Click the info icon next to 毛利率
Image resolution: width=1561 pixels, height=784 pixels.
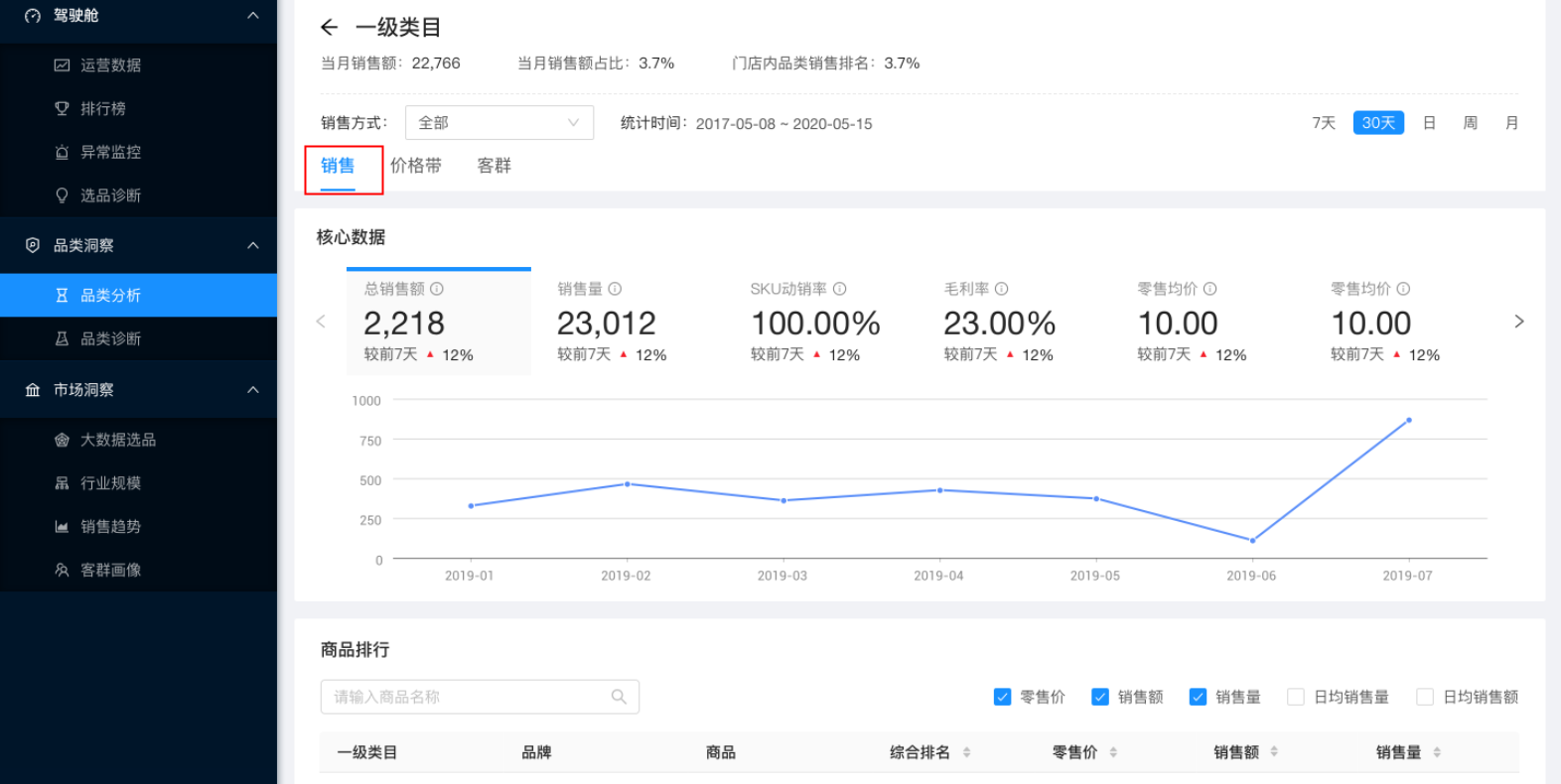(1002, 289)
